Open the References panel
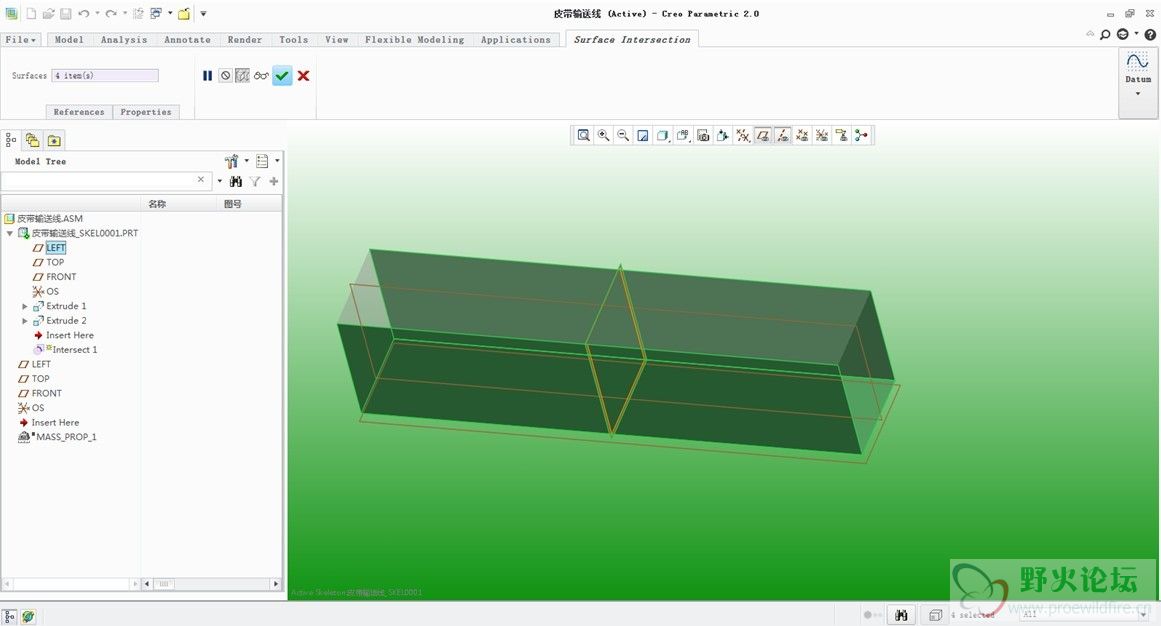Viewport: 1161px width, 626px height. click(79, 112)
